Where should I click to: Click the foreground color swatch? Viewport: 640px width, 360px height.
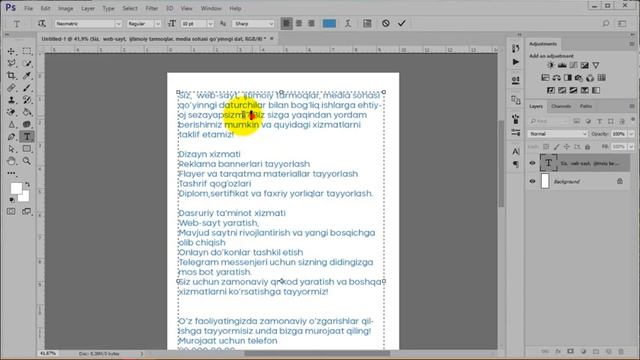(16, 188)
